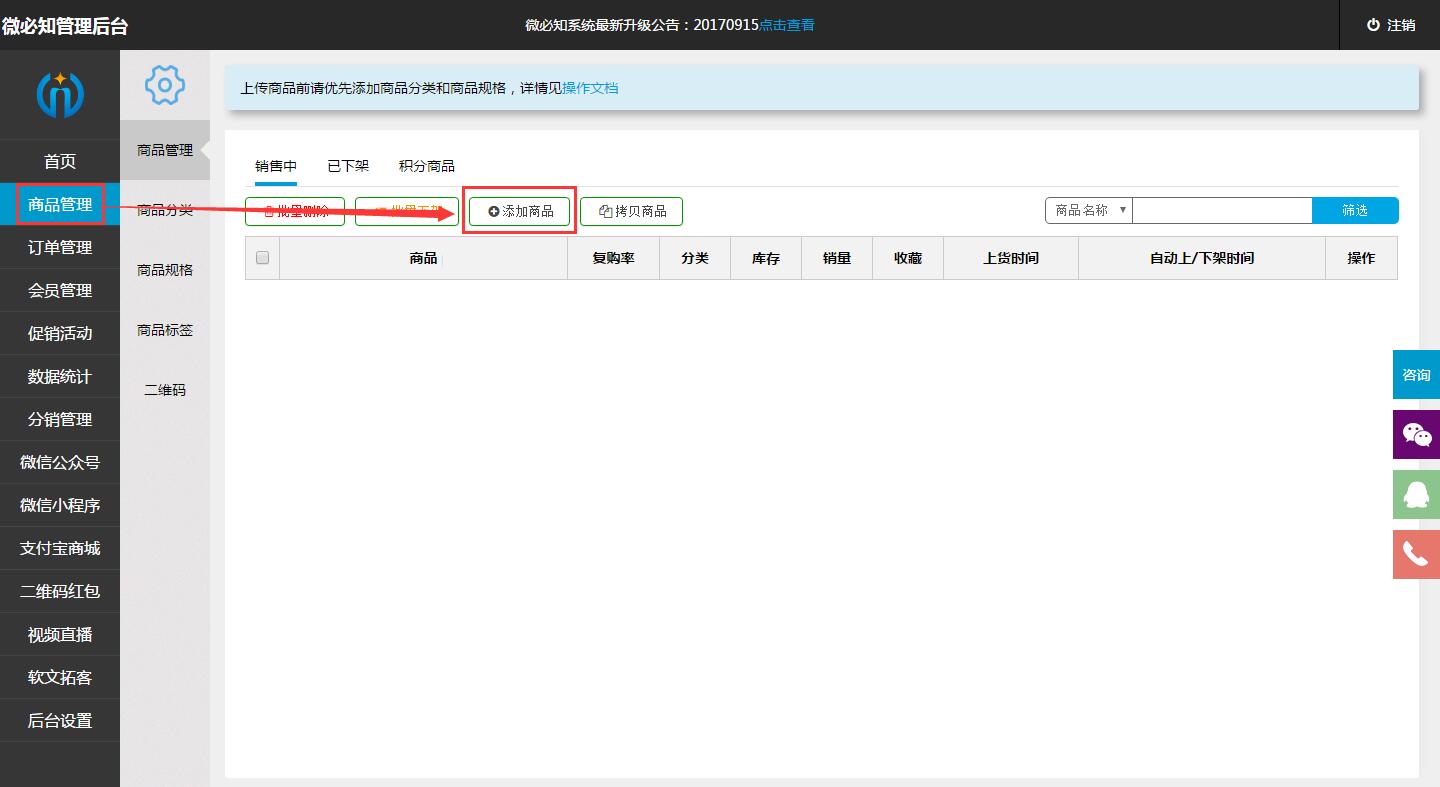
Task: Click the WeChat contact icon
Action: click(x=1416, y=435)
